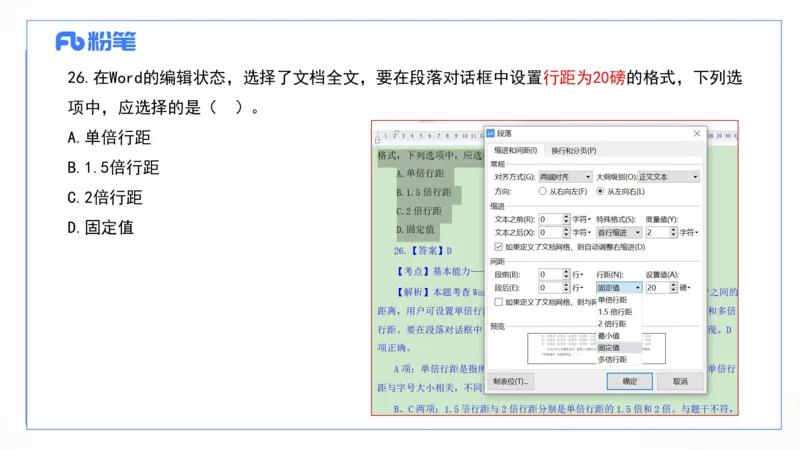Click the document ruler's left indent marker
This screenshot has width=800, height=450.
[378, 139]
